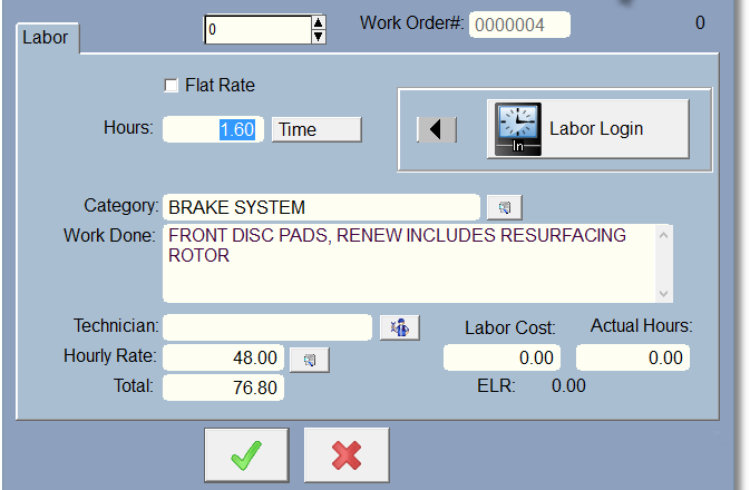Confirm with the green checkmark button

(246, 455)
